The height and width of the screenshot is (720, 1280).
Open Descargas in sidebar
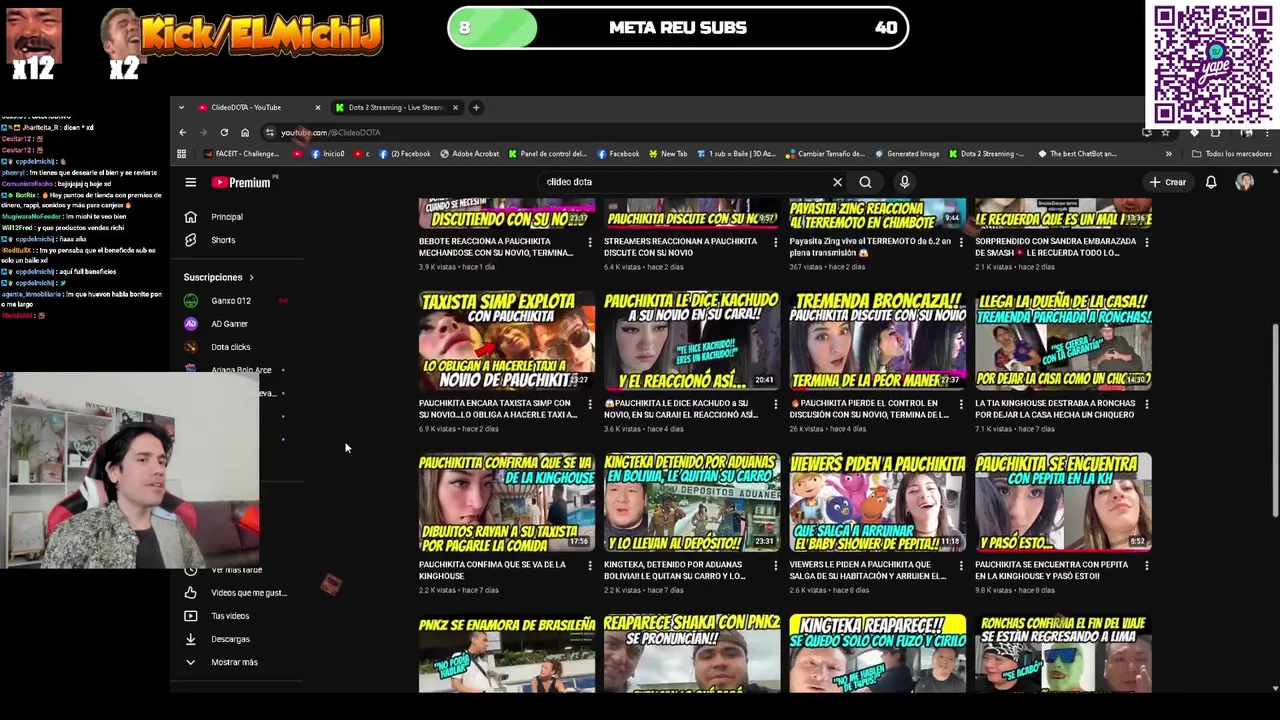pyautogui.click(x=230, y=639)
